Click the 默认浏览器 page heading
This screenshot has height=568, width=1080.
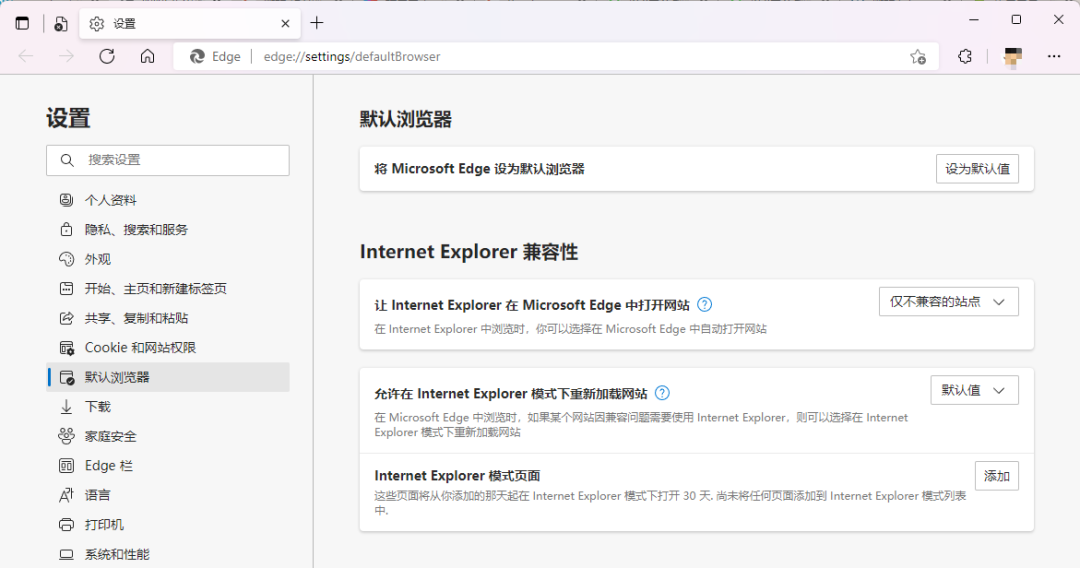coord(406,119)
